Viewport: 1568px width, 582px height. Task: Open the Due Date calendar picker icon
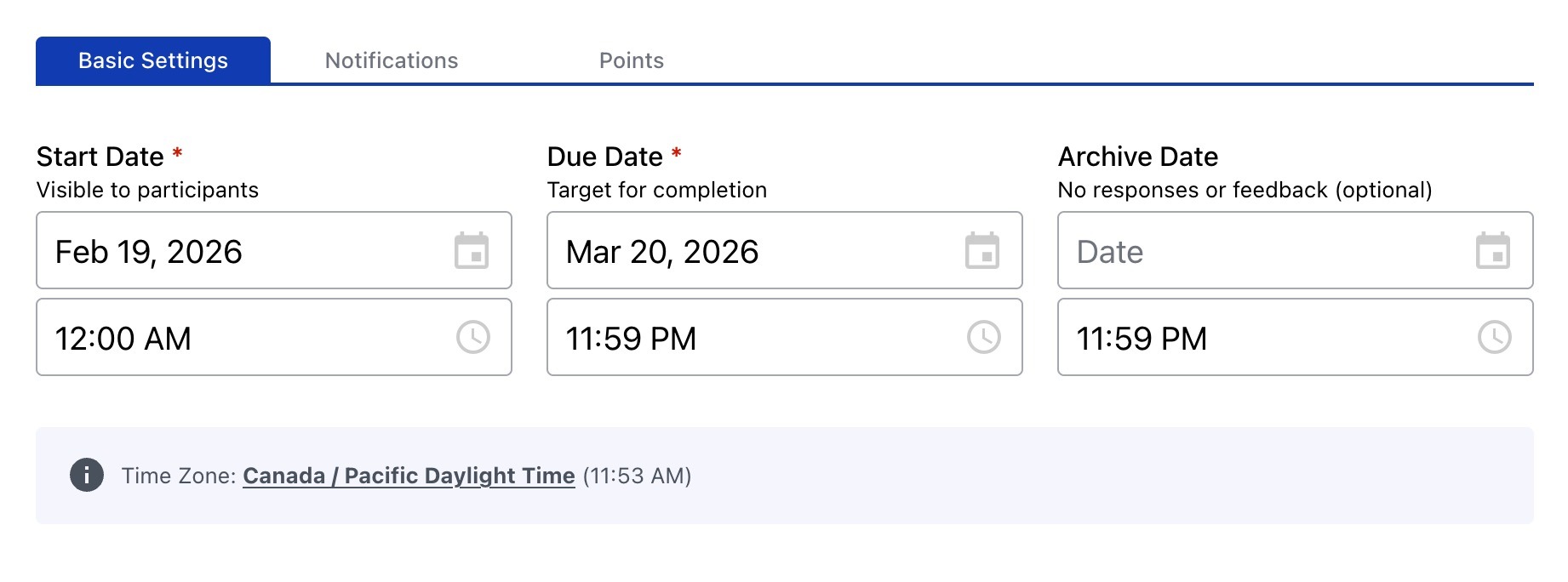tap(982, 251)
